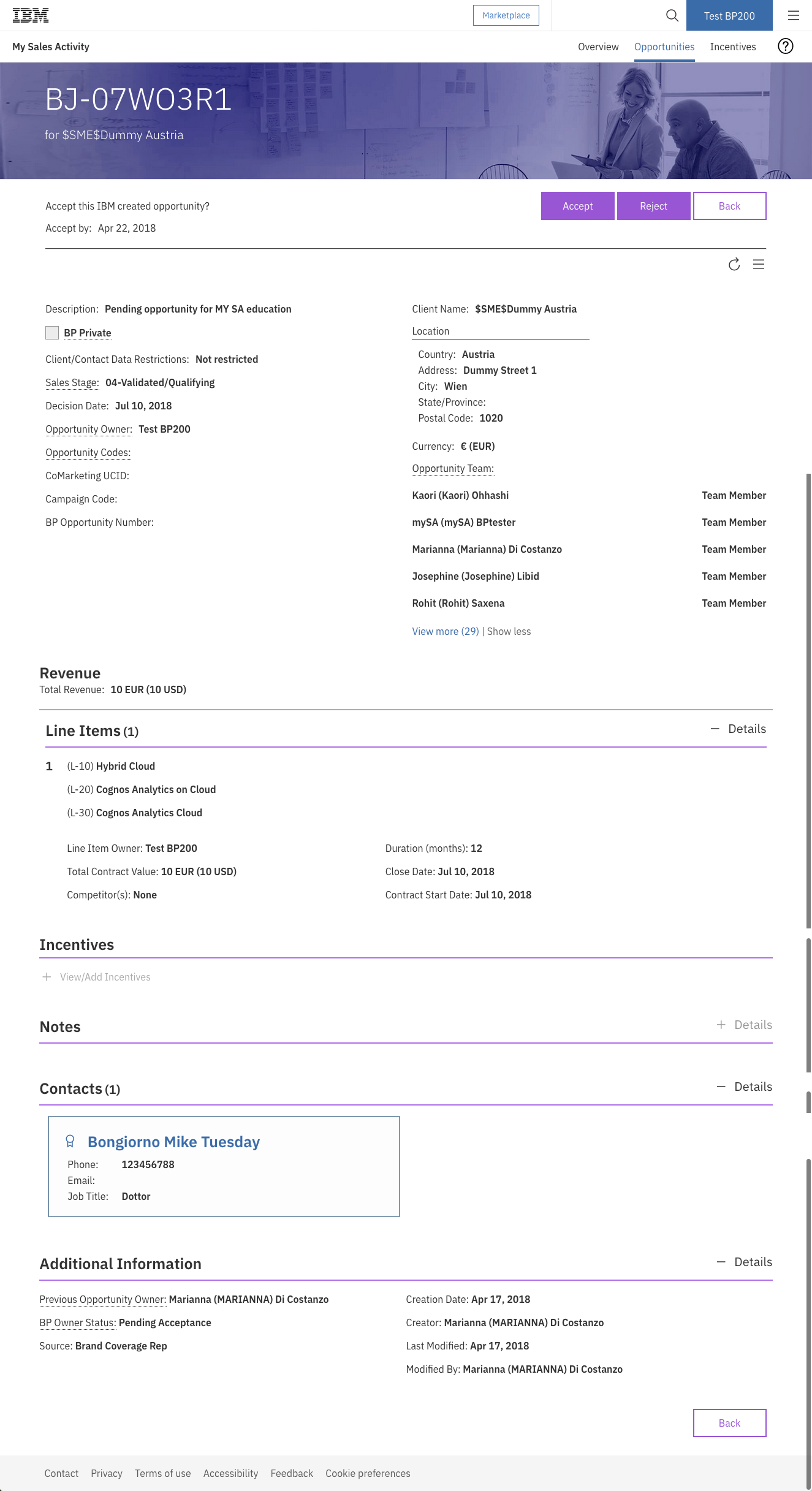Viewport: 812px width, 1491px height.
Task: Switch to the Overview tab
Action: click(598, 47)
